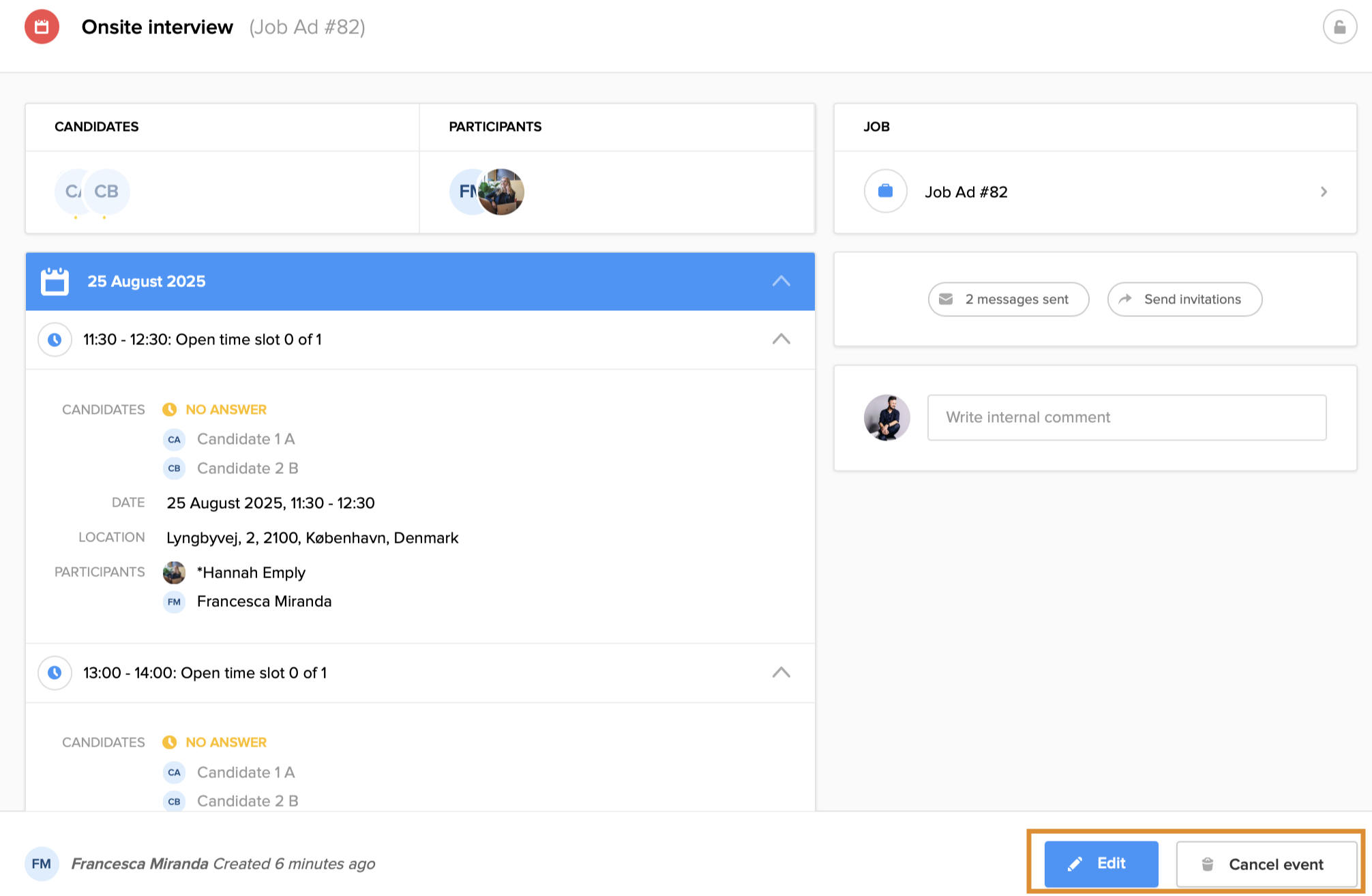The height and width of the screenshot is (896, 1372).
Task: Click the FM avatar next to Francesca Miranda
Action: coord(174,601)
